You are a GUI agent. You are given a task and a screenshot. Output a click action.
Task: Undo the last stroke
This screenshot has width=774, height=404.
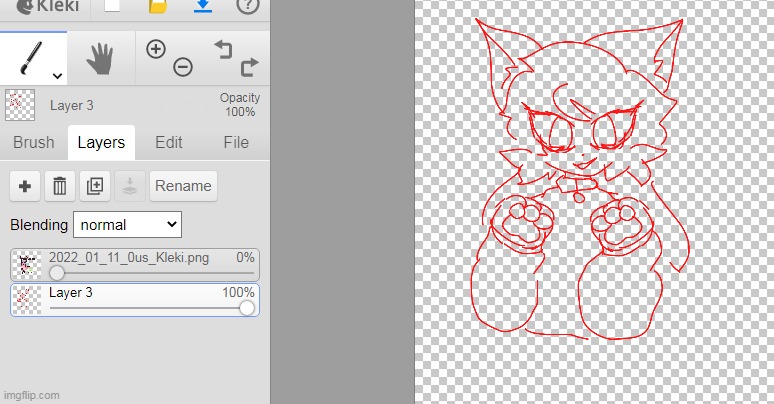223,48
